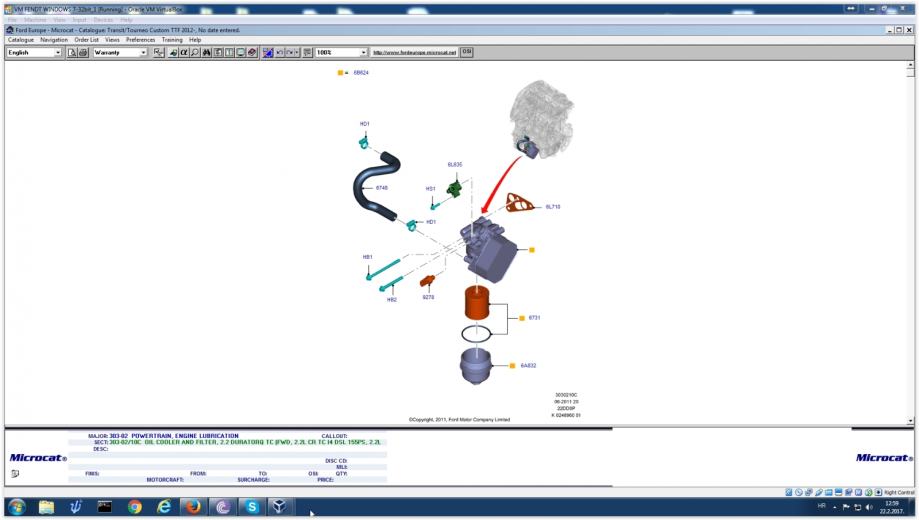The height and width of the screenshot is (520, 919).
Task: Open File Explorer from taskbar
Action: click(x=46, y=507)
